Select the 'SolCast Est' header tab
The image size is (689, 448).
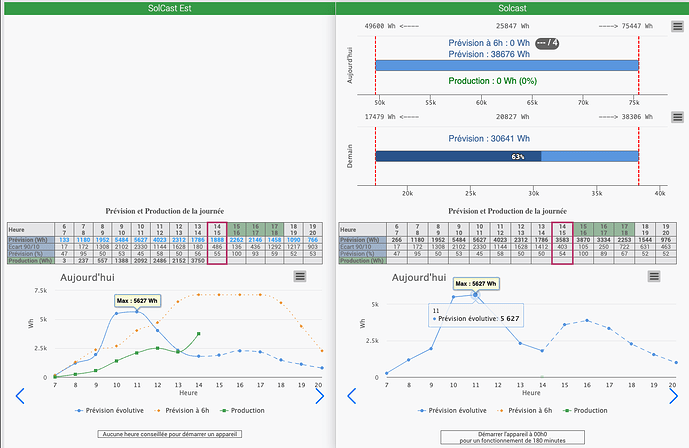click(x=168, y=8)
